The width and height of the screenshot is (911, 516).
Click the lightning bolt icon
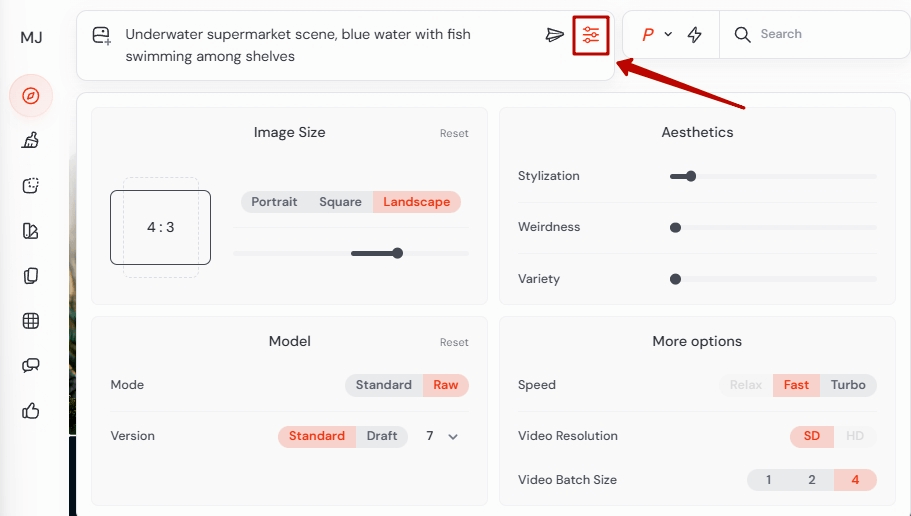[x=694, y=35]
